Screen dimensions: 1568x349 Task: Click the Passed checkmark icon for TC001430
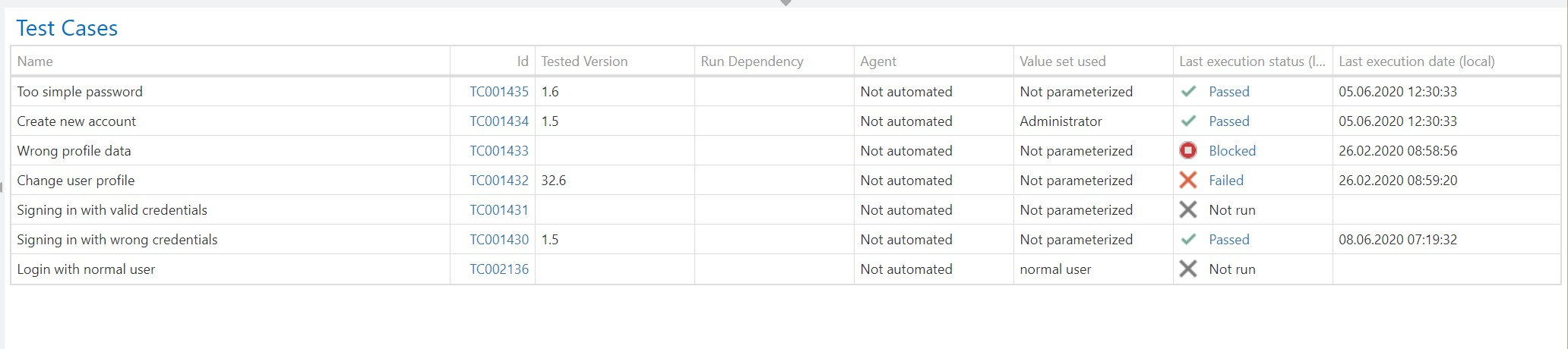1188,240
